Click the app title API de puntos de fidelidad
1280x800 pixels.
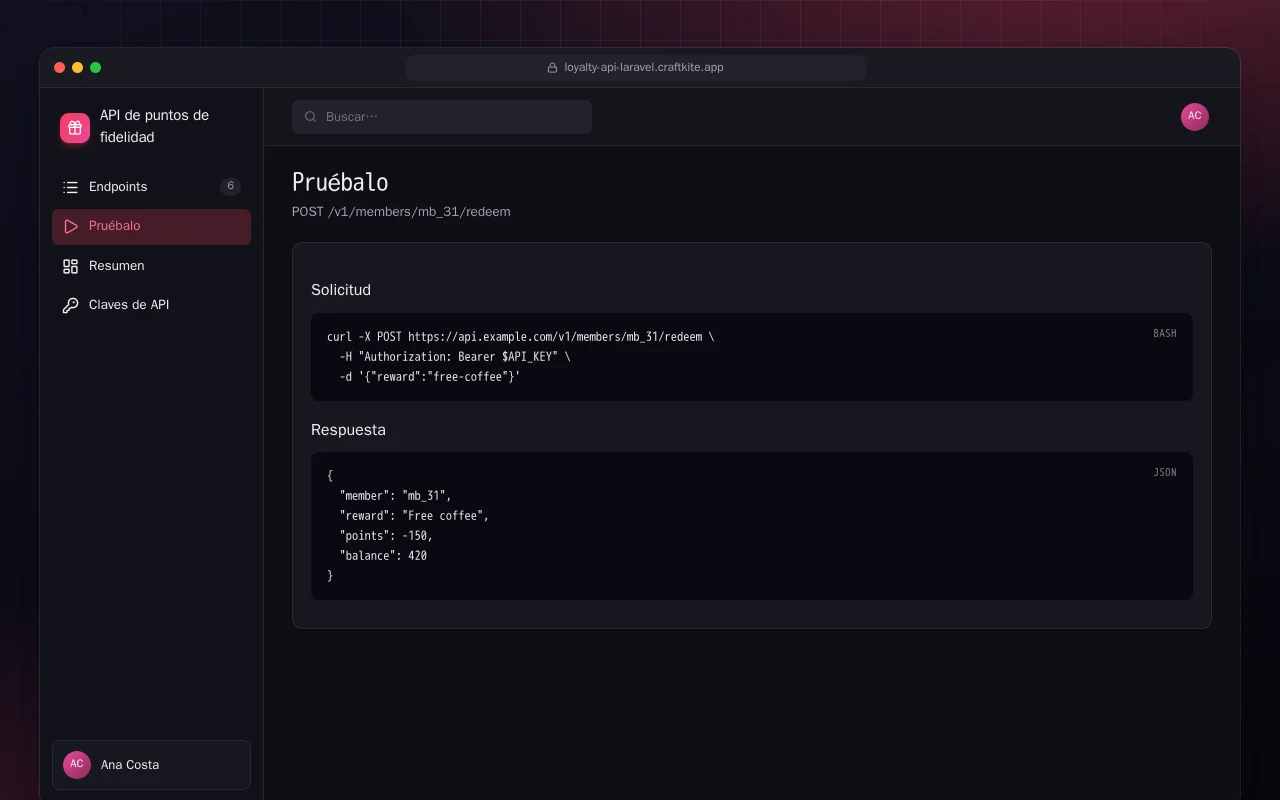click(x=155, y=126)
